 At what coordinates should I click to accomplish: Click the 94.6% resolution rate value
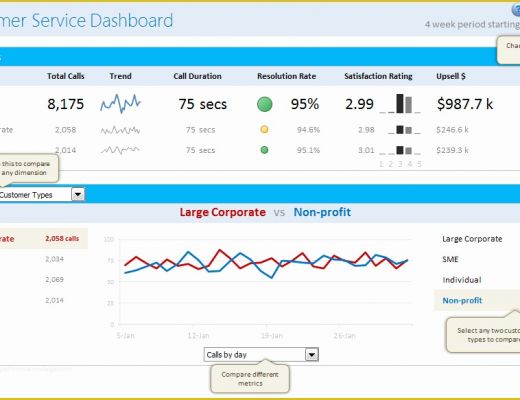[308, 130]
